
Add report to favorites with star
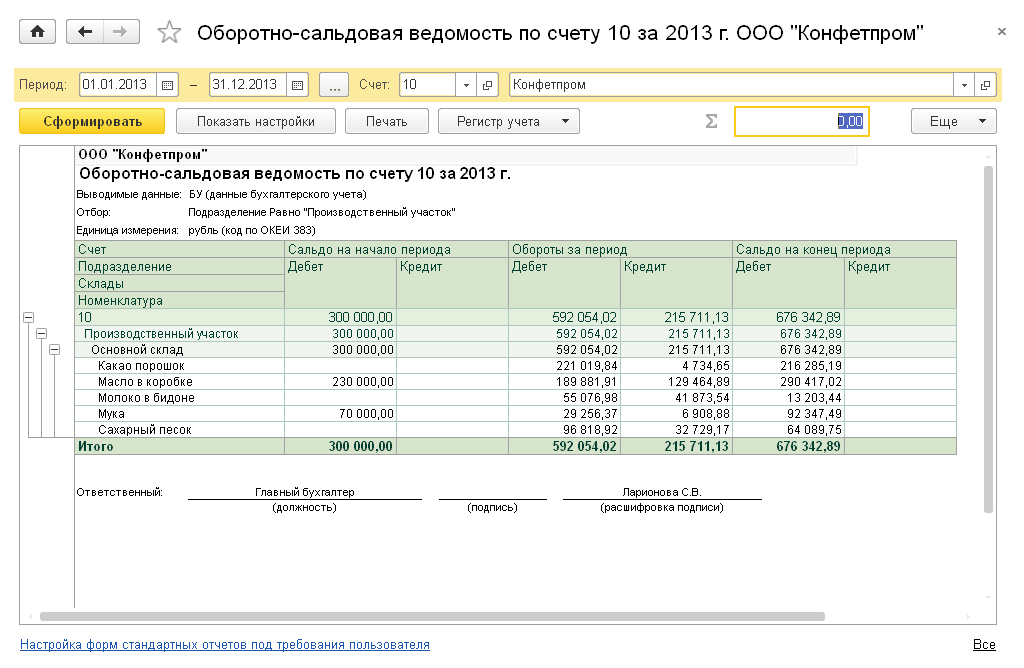[169, 33]
